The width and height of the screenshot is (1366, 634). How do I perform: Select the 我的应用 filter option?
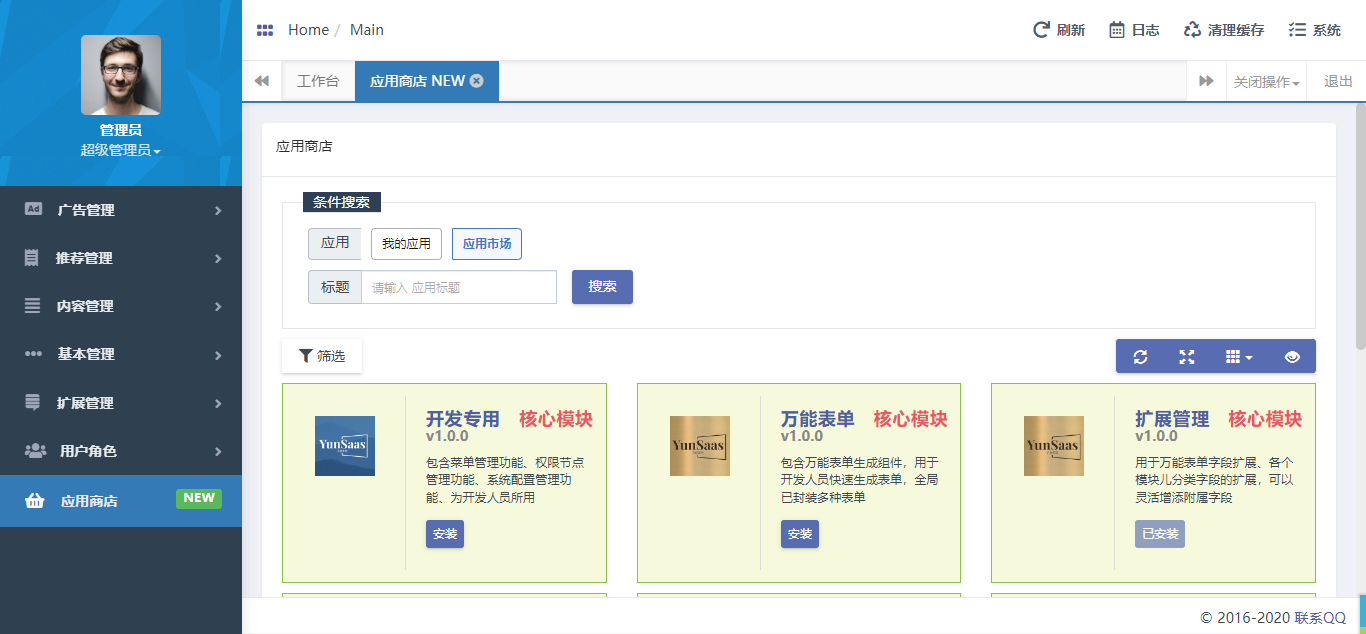[406, 244]
